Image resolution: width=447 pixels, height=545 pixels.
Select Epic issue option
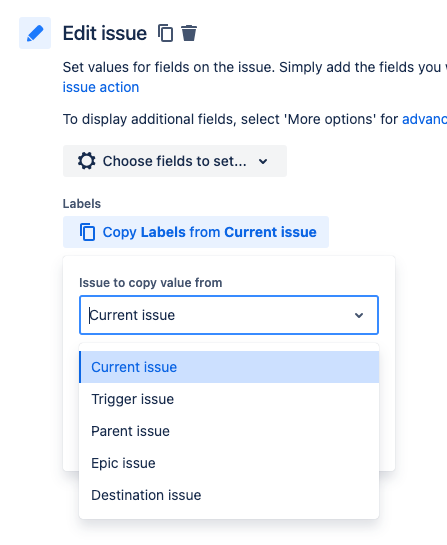(229, 463)
